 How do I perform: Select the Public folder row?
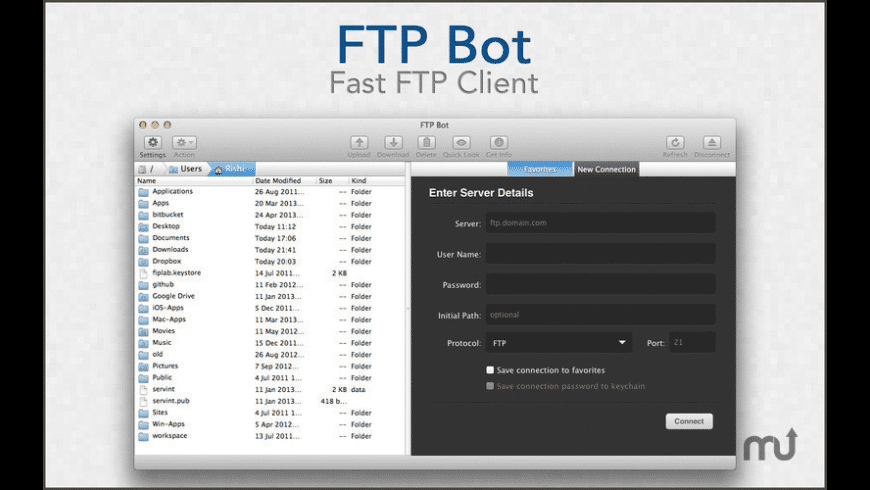click(271, 378)
